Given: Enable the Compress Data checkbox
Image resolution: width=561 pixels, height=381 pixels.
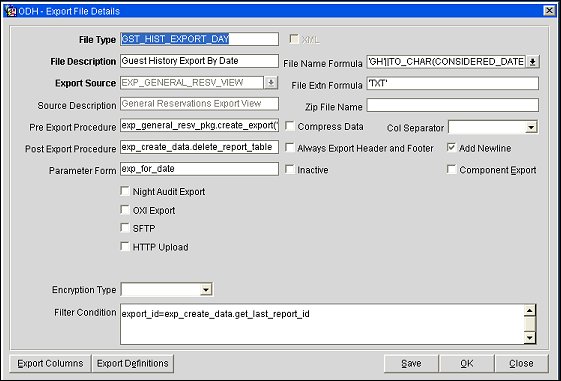Looking at the screenshot, I should [289, 126].
